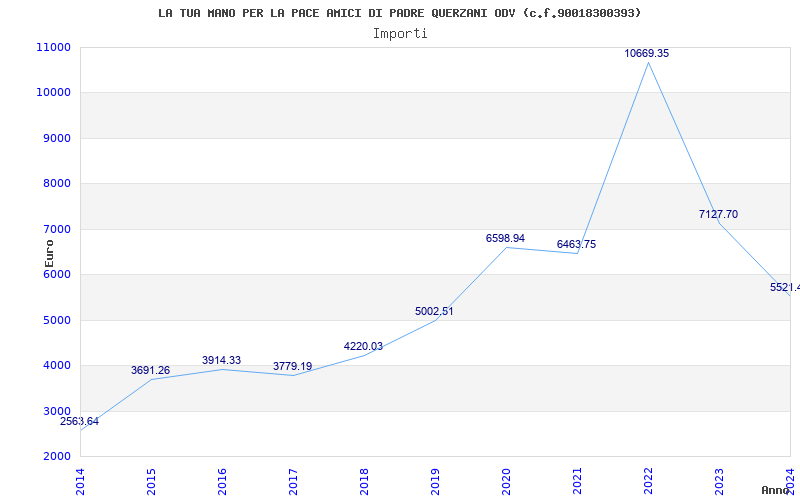The height and width of the screenshot is (500, 800).
Task: Click the 2019 year label
Action: point(435,481)
